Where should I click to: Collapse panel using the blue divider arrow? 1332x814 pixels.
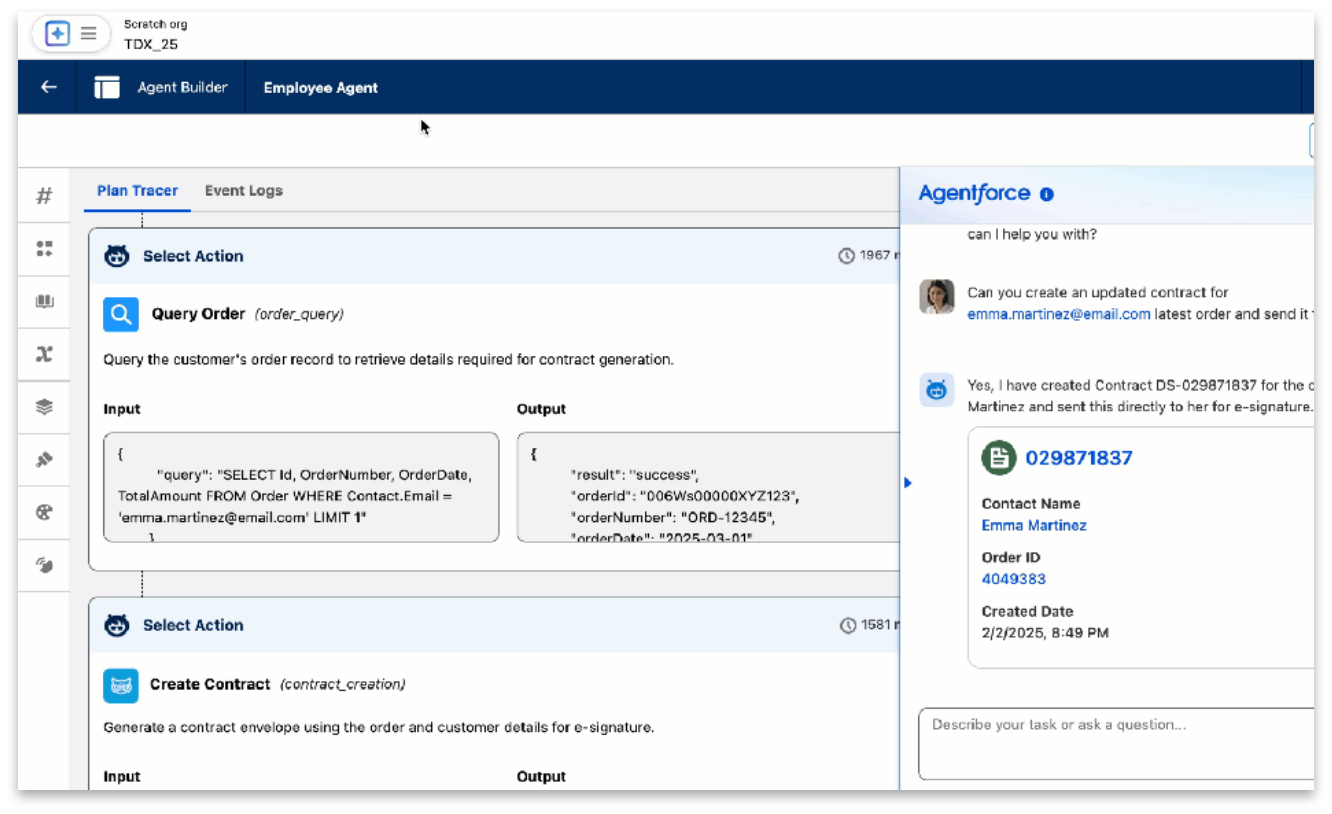pos(908,483)
